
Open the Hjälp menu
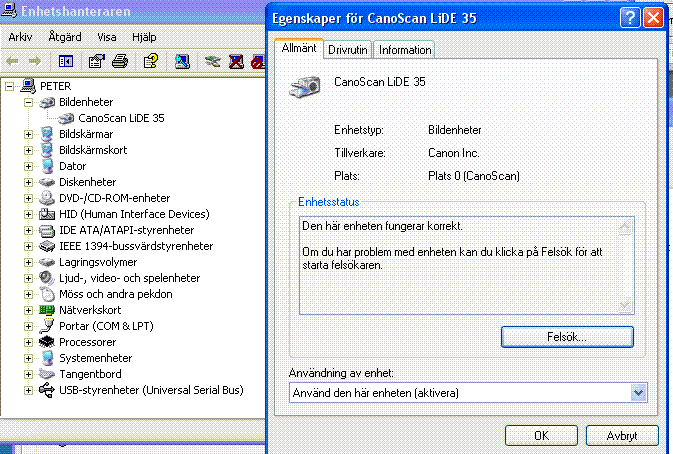[144, 37]
